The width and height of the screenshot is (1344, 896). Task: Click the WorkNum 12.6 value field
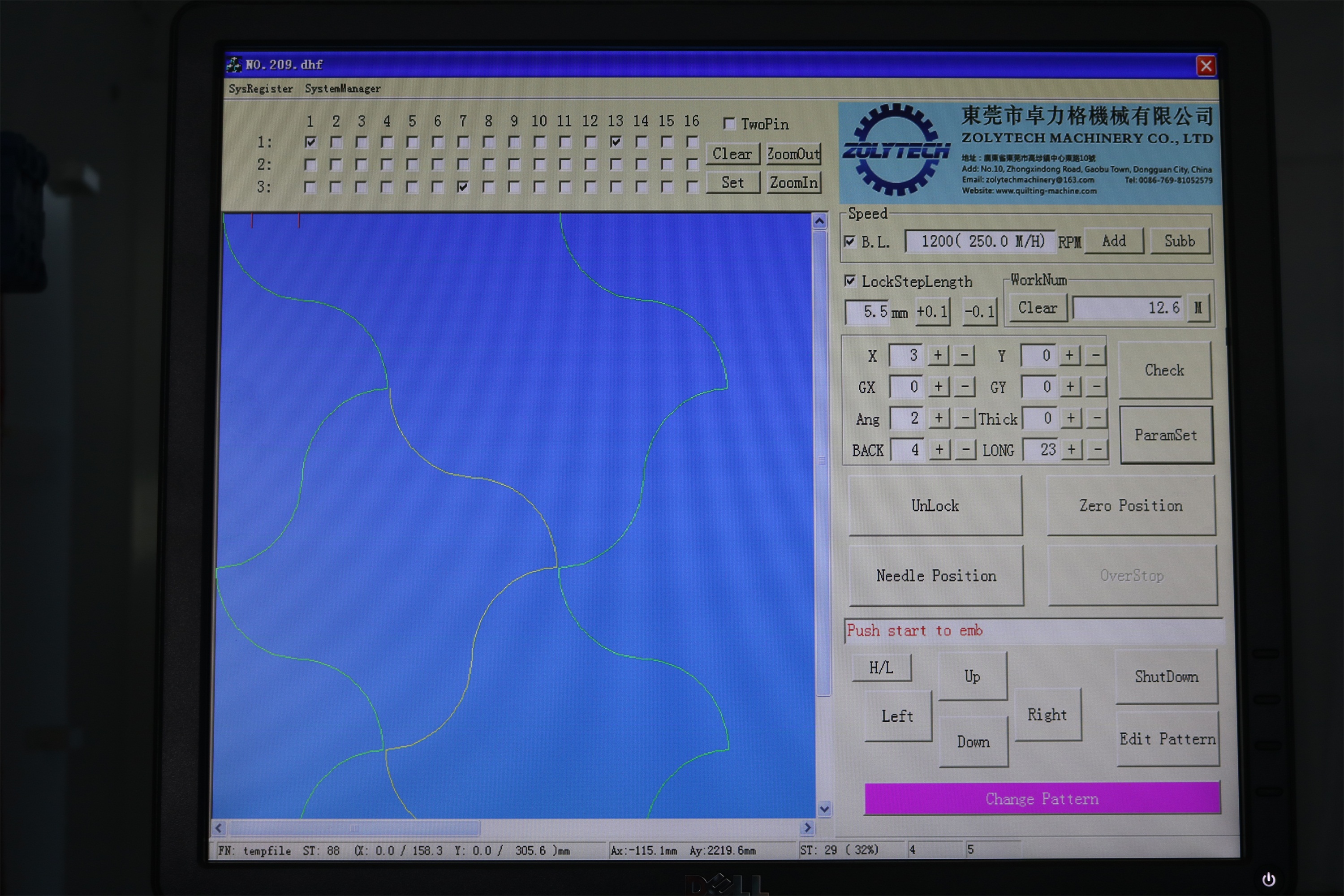pyautogui.click(x=1128, y=308)
